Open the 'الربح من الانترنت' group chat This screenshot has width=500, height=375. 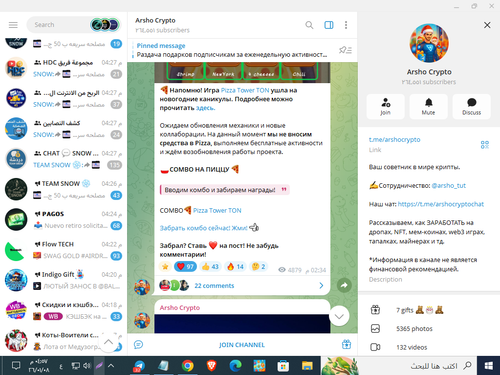(x=63, y=98)
